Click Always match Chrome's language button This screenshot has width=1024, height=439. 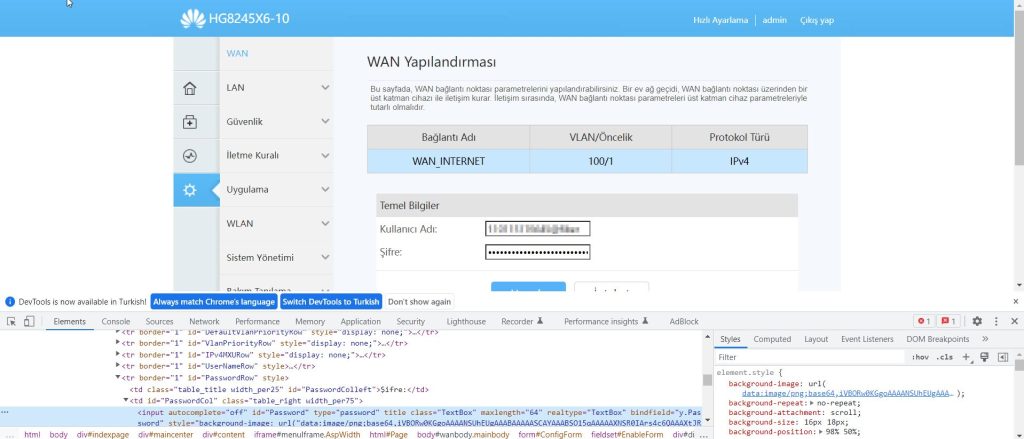click(214, 302)
